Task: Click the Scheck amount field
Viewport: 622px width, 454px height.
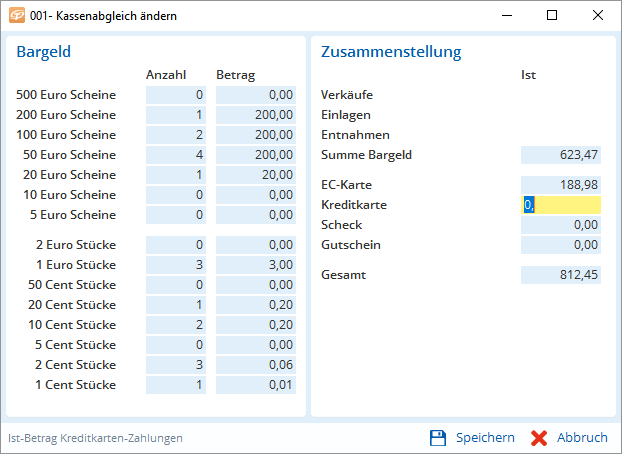Action: 561,225
